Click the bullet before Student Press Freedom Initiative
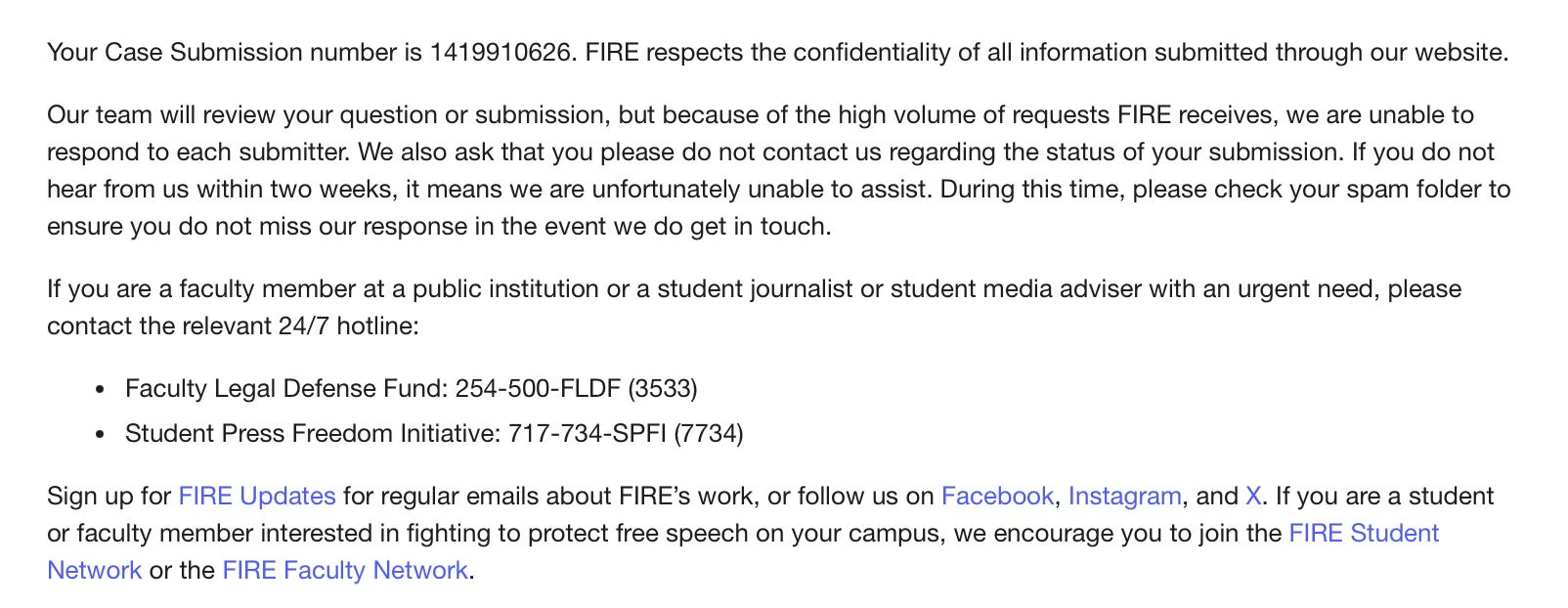 coord(100,435)
